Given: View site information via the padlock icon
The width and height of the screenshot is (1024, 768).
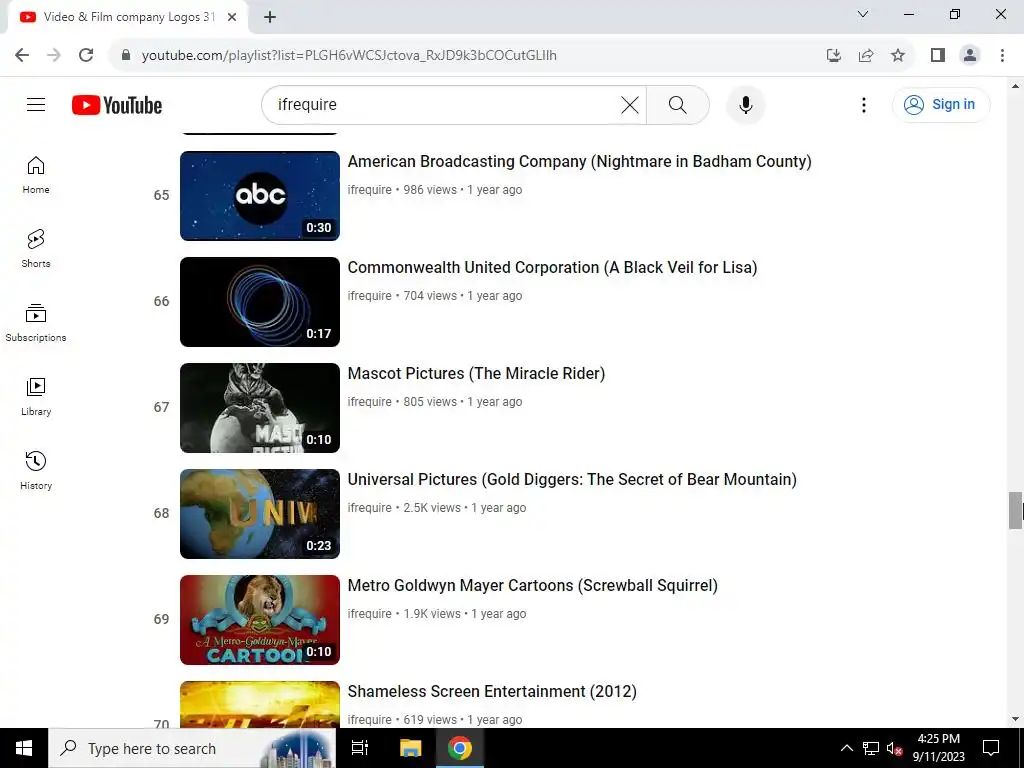Looking at the screenshot, I should (x=126, y=55).
